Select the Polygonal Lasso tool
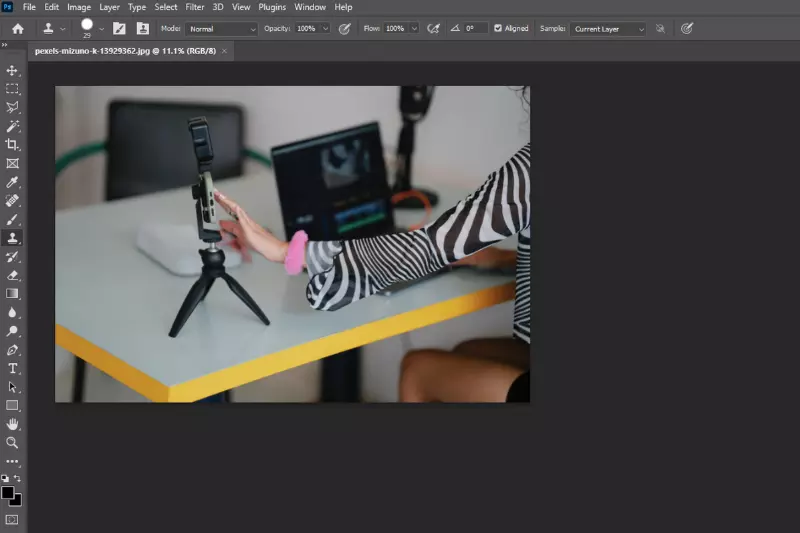Screen dimensions: 800x533 12,107
